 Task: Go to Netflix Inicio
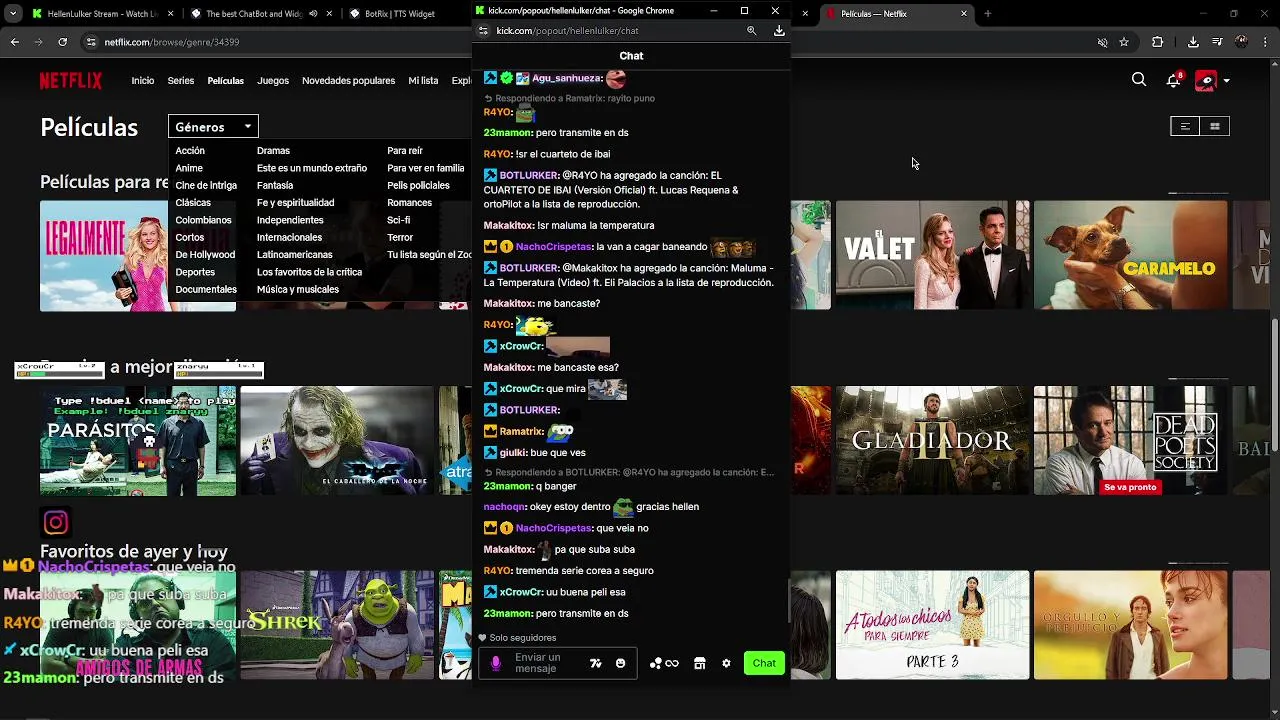pos(143,81)
